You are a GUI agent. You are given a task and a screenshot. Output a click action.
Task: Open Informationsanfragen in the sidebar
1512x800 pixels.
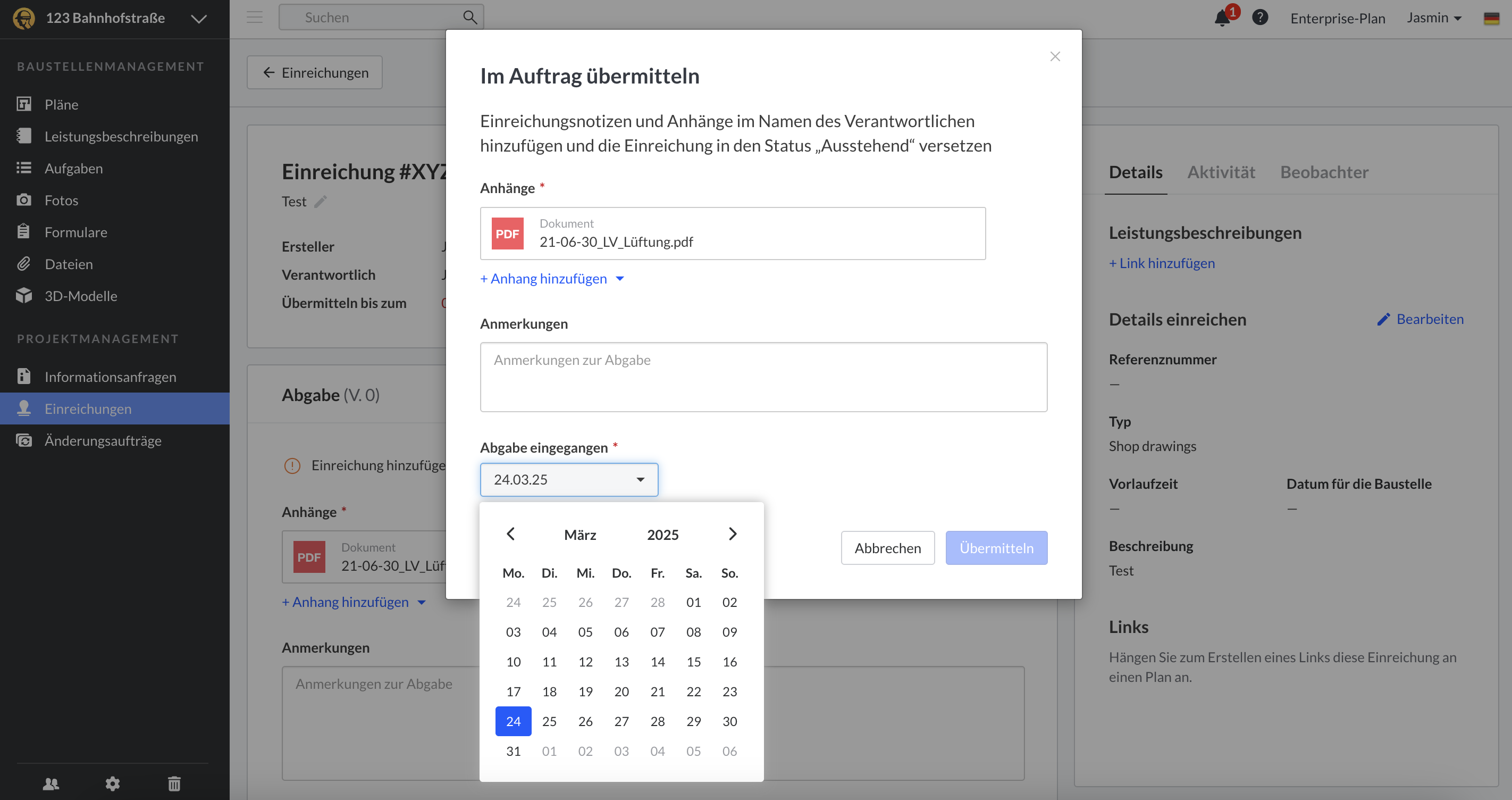115,377
